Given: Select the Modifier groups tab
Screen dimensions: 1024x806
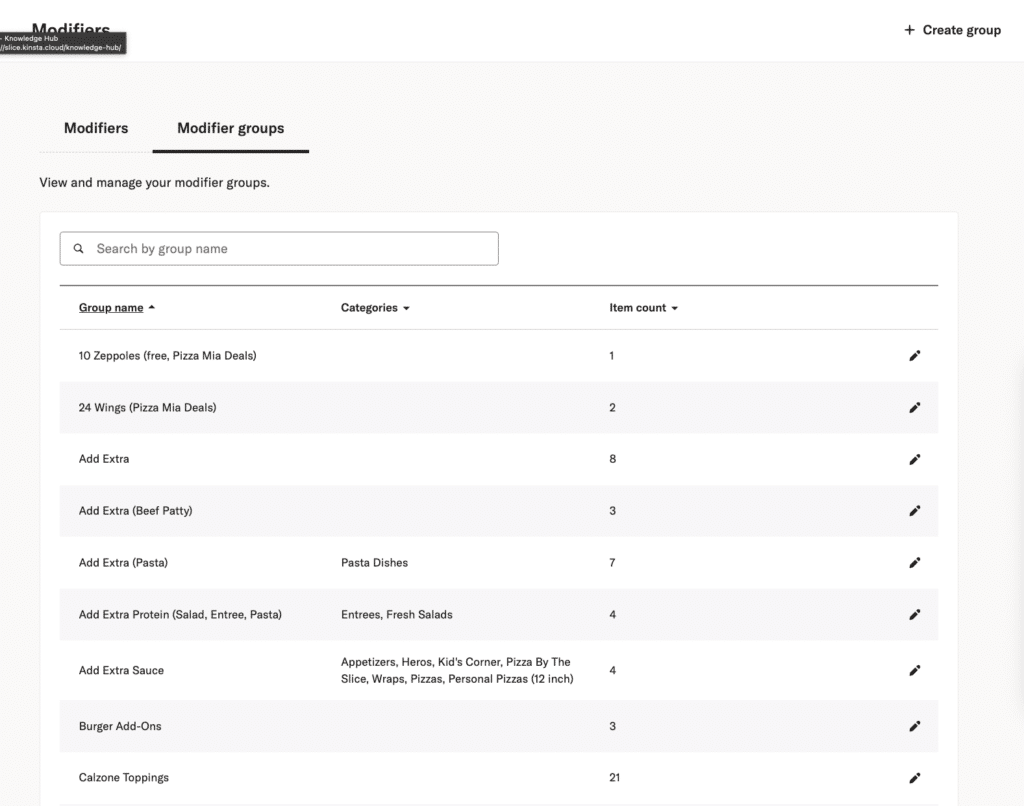Looking at the screenshot, I should point(230,128).
